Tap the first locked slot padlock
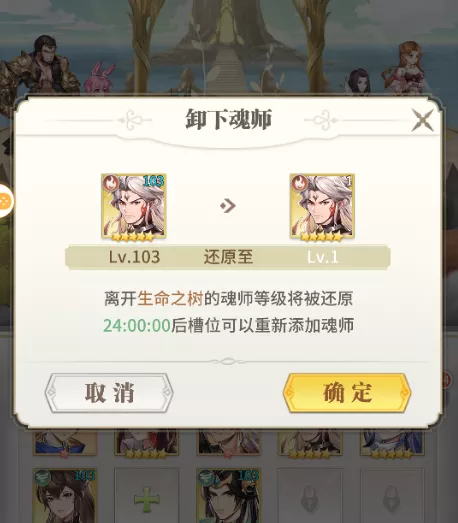458x523 pixels. (310, 499)
